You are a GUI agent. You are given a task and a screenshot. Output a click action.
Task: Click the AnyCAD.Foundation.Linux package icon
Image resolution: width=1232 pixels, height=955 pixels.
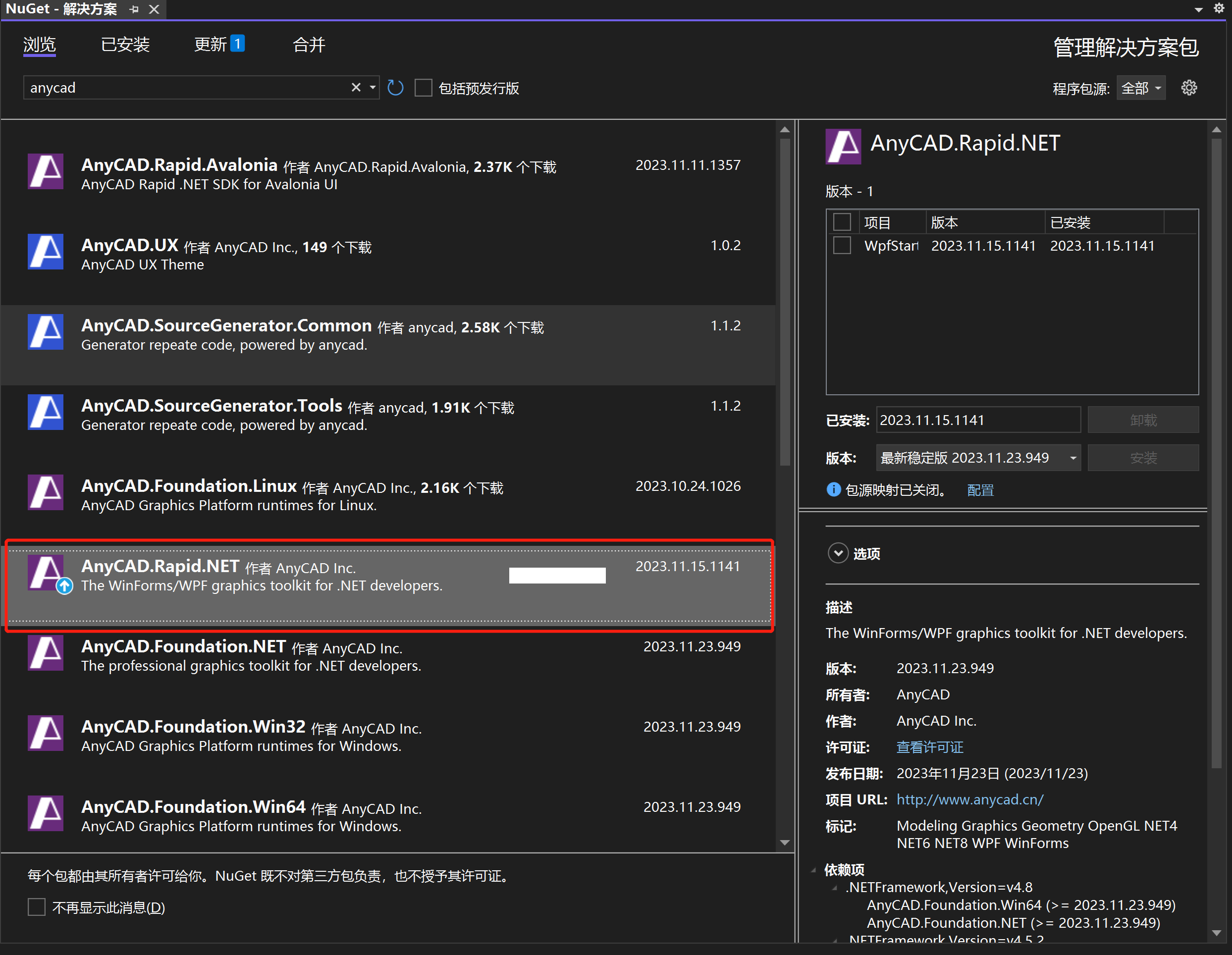46,492
